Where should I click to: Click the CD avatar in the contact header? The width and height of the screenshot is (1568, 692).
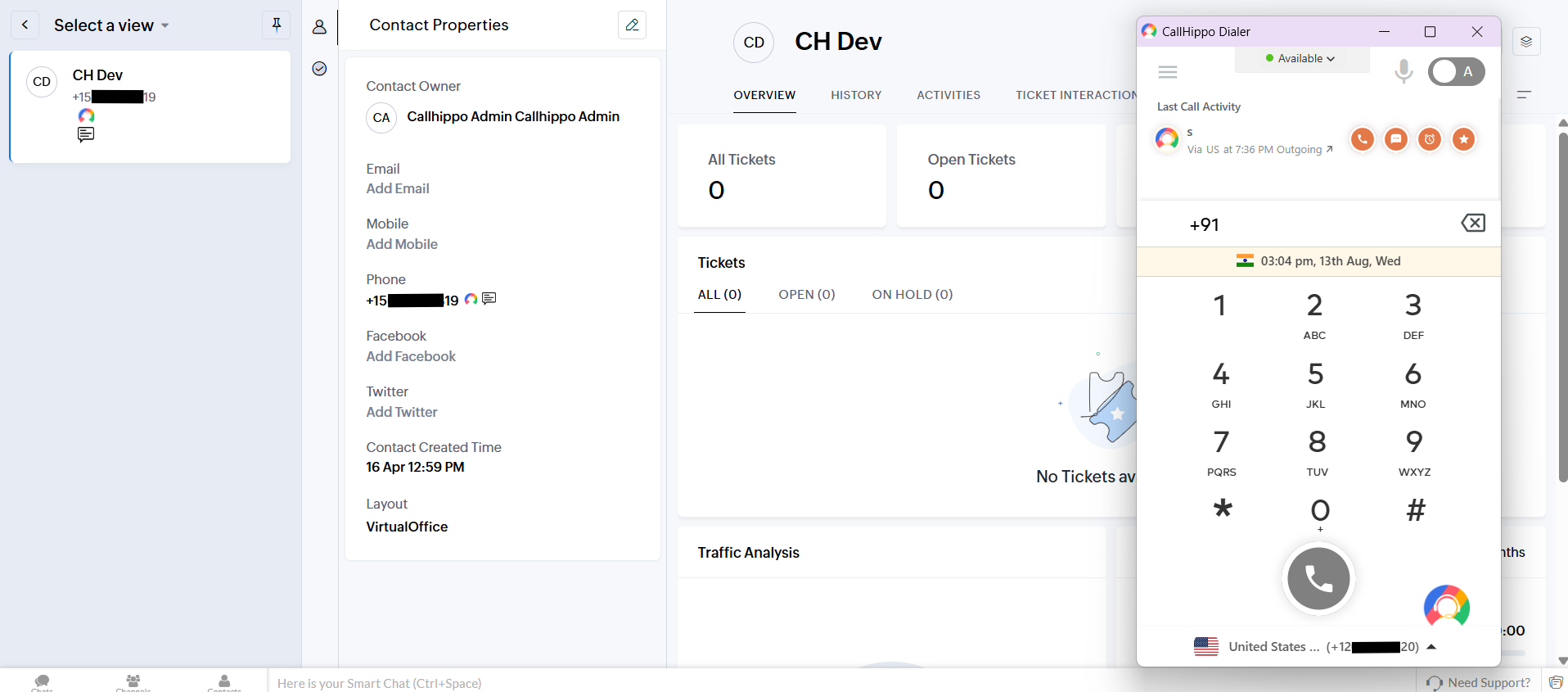(x=754, y=43)
